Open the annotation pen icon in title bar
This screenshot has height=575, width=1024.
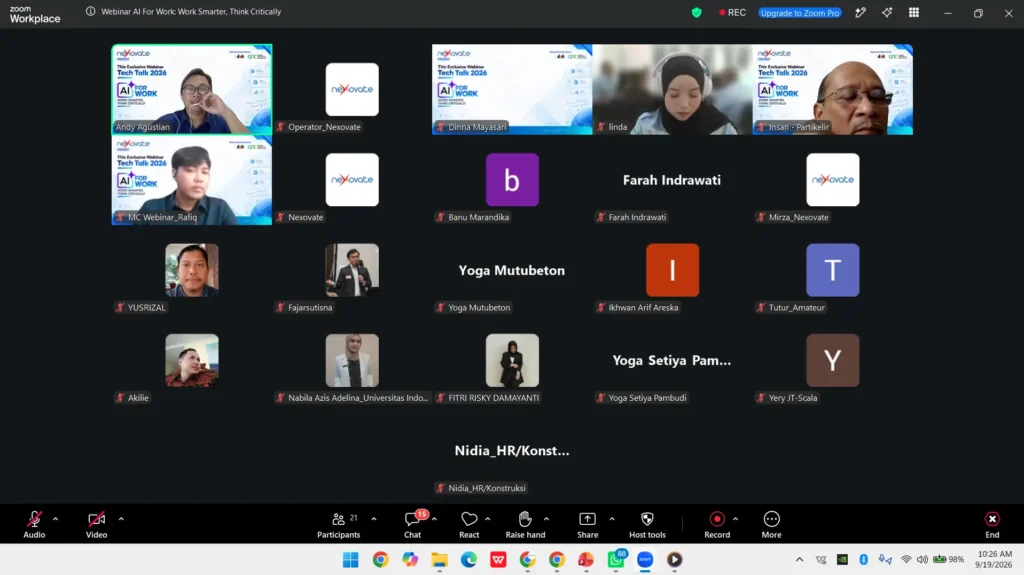(861, 12)
